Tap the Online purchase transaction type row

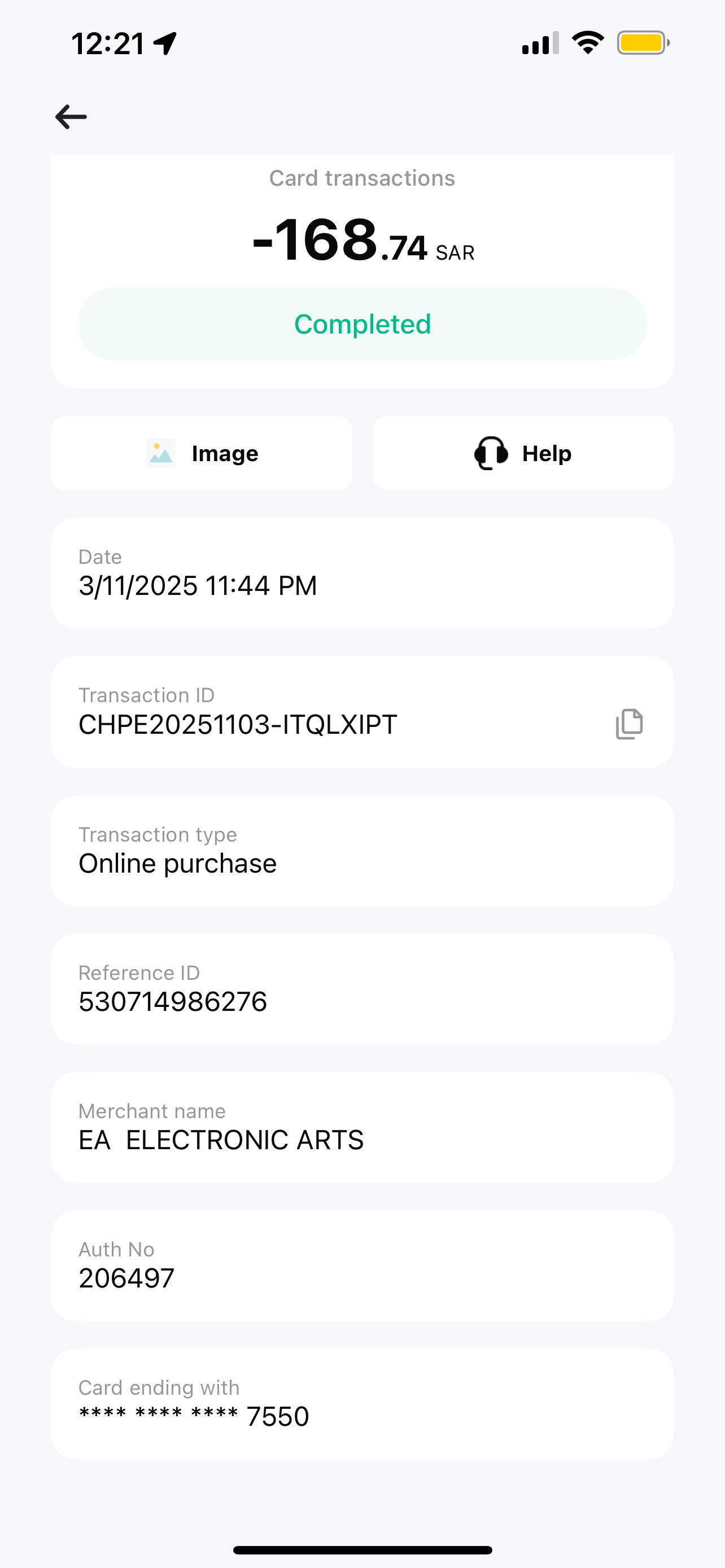click(362, 851)
